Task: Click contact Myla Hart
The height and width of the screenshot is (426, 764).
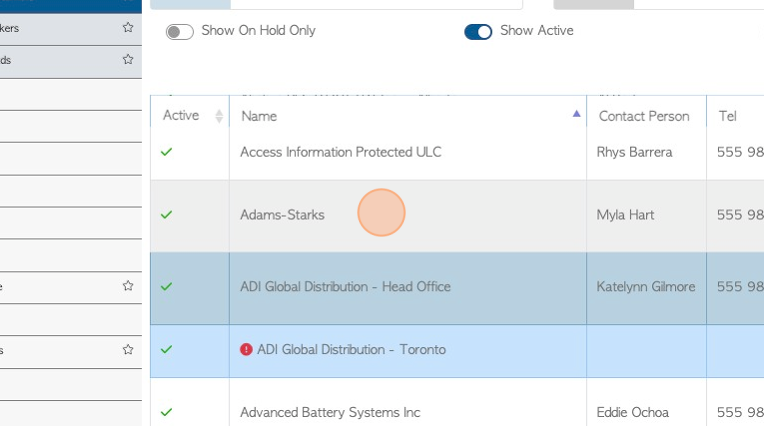Action: pos(625,215)
